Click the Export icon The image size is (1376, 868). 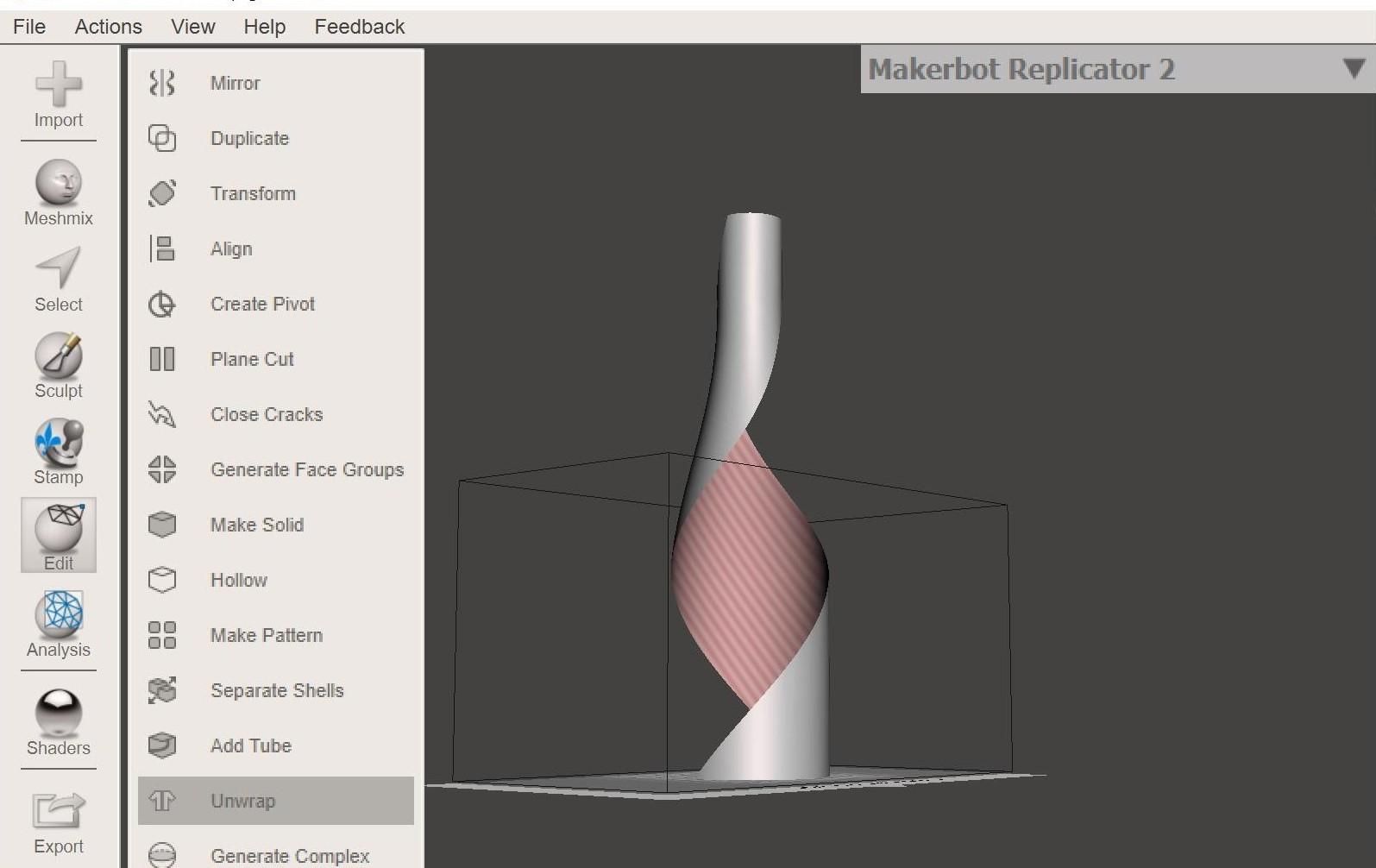[x=59, y=811]
